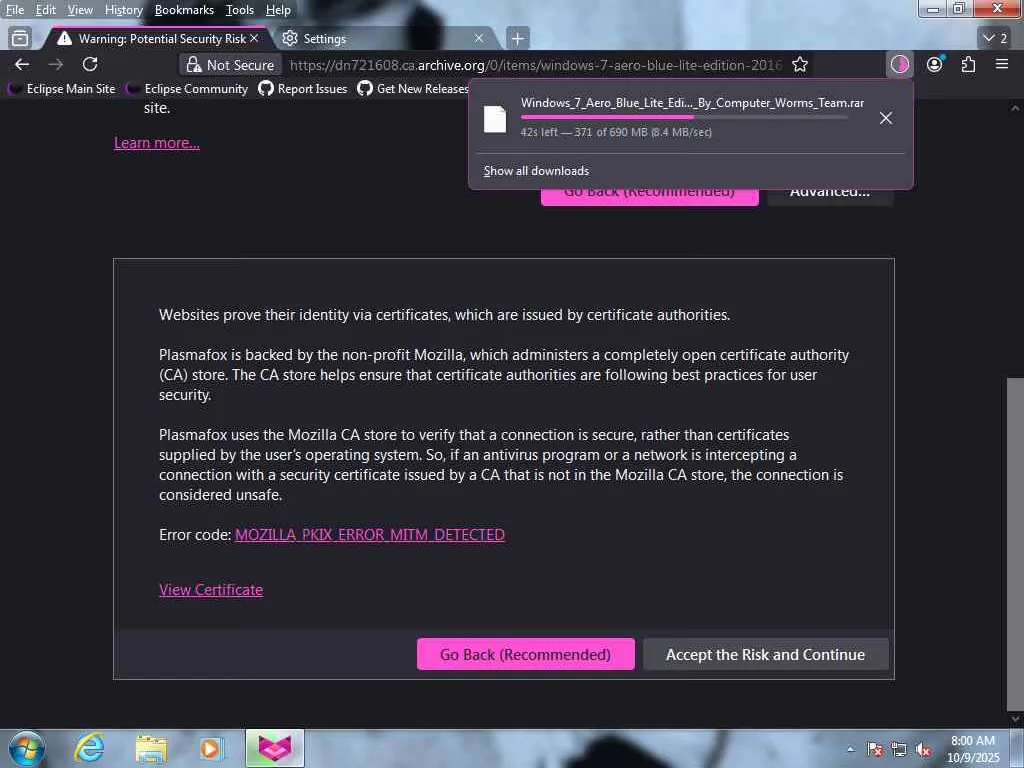Click the MOZILLA_PKIX_ERROR_MITM_DETECTED error code link
The image size is (1024, 768).
click(370, 535)
